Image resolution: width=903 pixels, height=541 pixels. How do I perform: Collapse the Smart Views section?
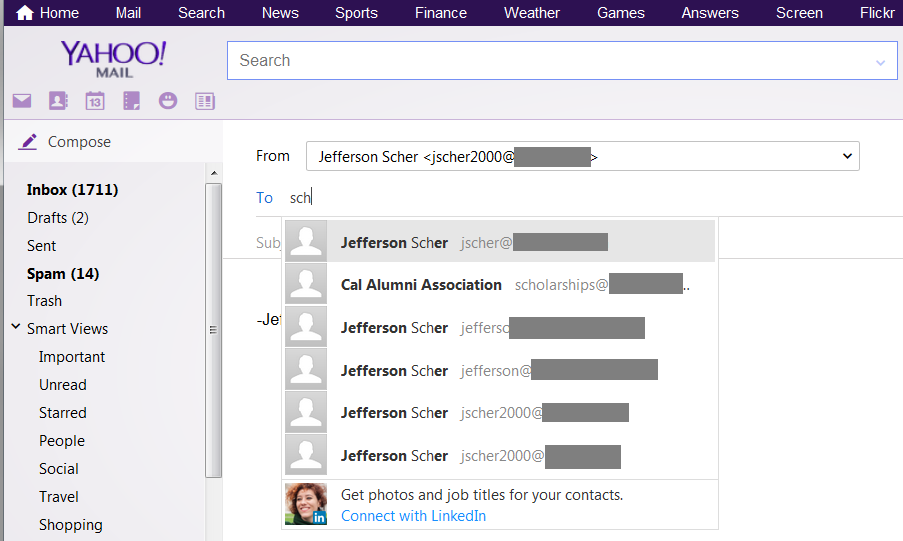(16, 327)
